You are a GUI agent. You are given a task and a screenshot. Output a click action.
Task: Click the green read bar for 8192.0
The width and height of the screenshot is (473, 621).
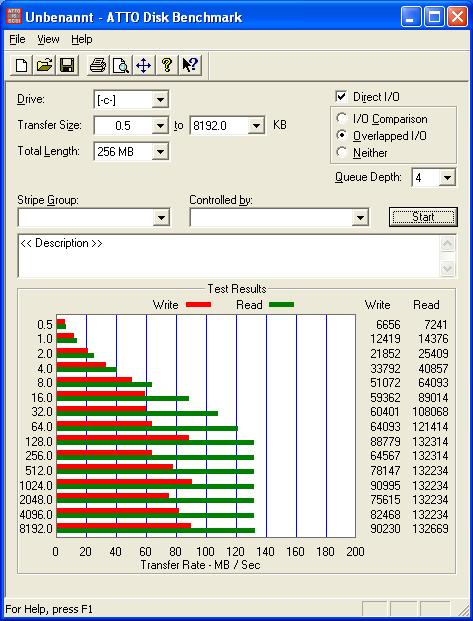pos(156,531)
